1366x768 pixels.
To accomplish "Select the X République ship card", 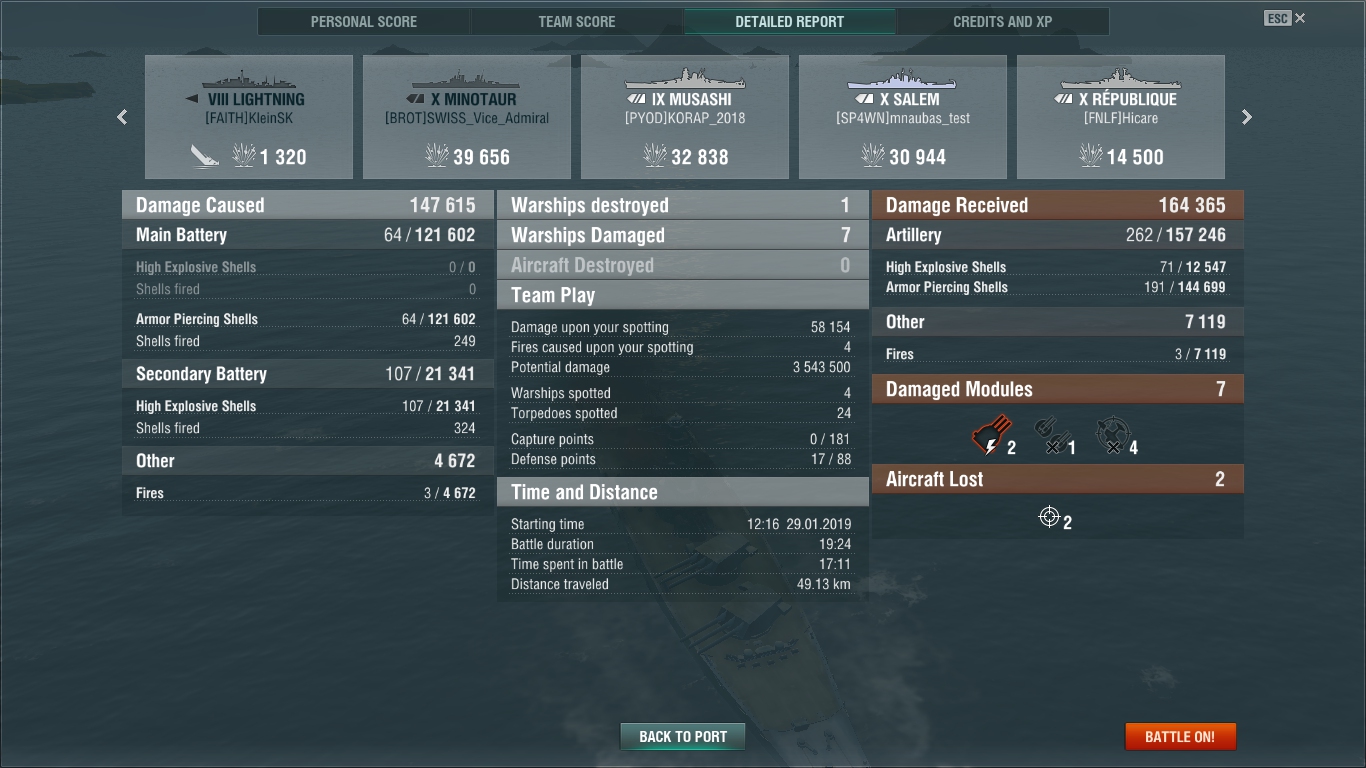I will tap(1121, 117).
